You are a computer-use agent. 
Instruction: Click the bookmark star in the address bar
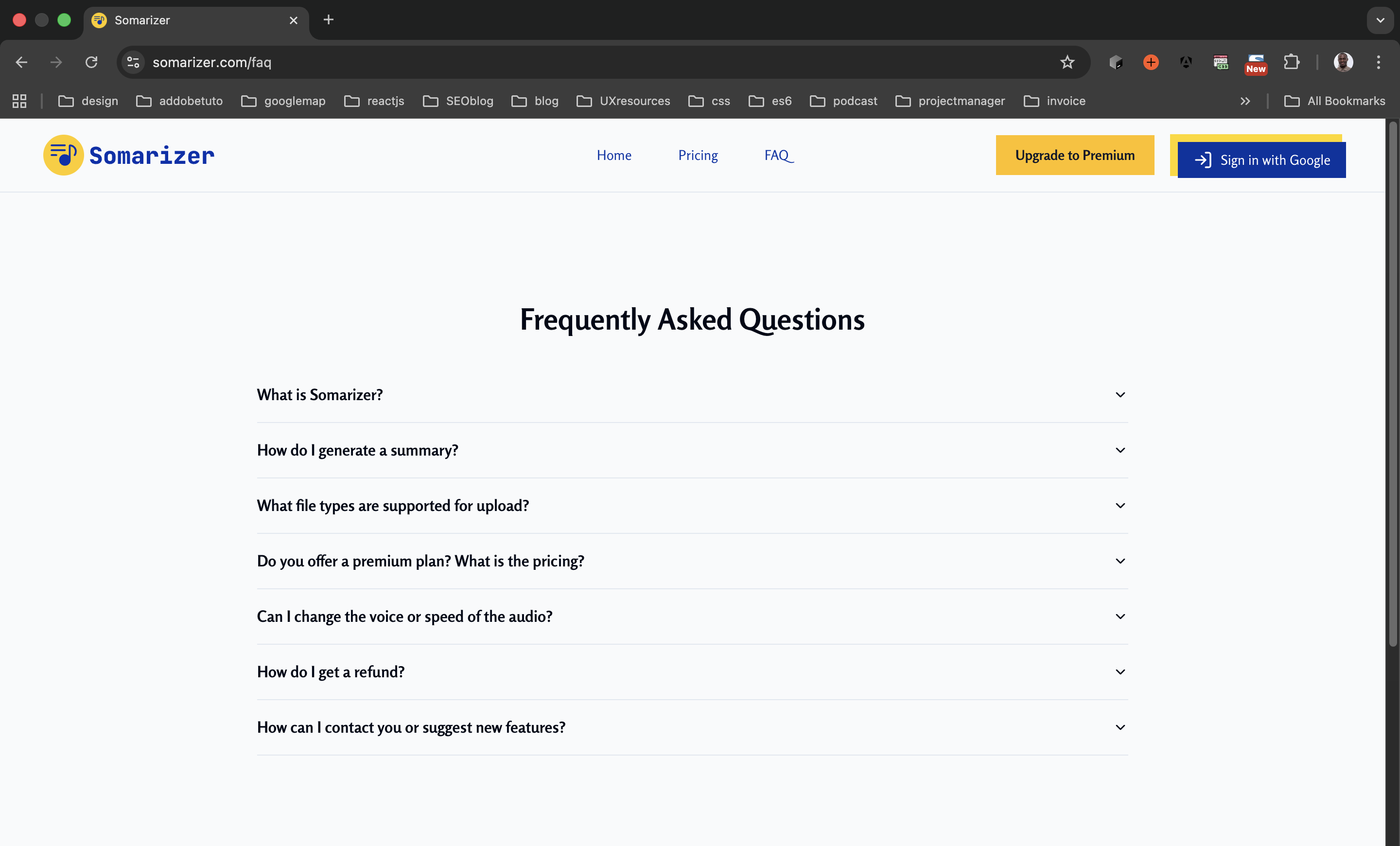1067,63
